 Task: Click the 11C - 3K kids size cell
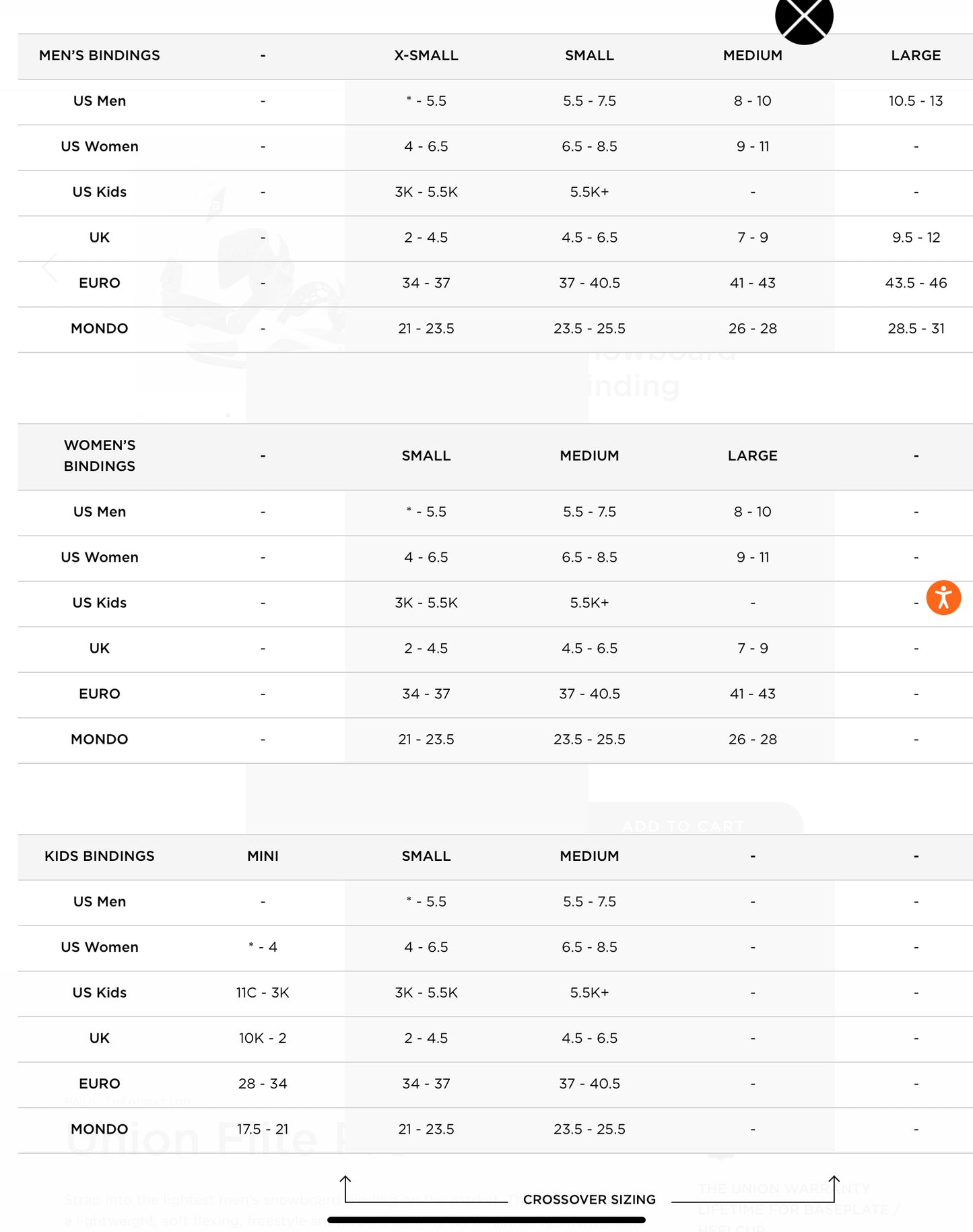click(x=263, y=993)
